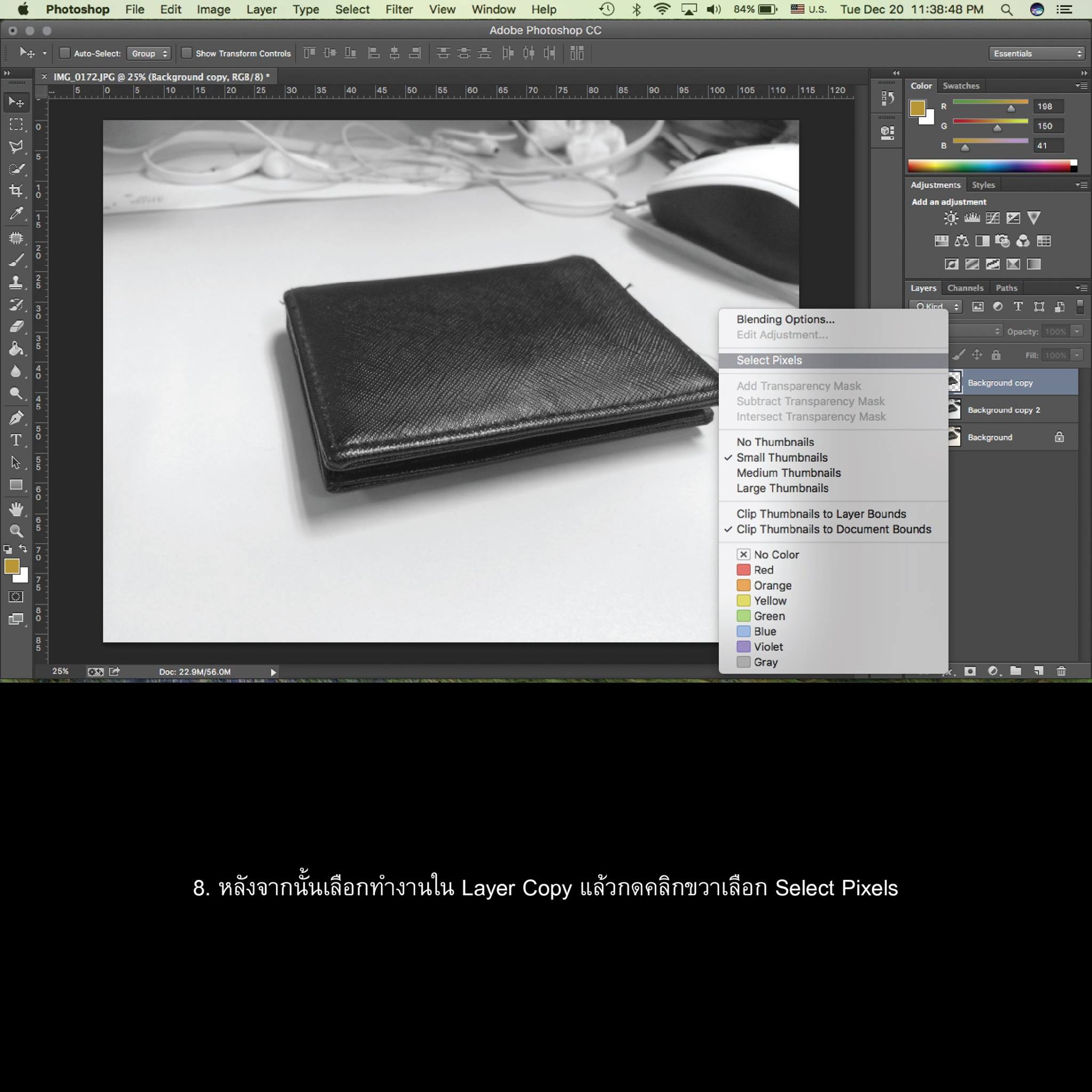Add layer mask icon
The width and height of the screenshot is (1092, 1092).
[970, 671]
